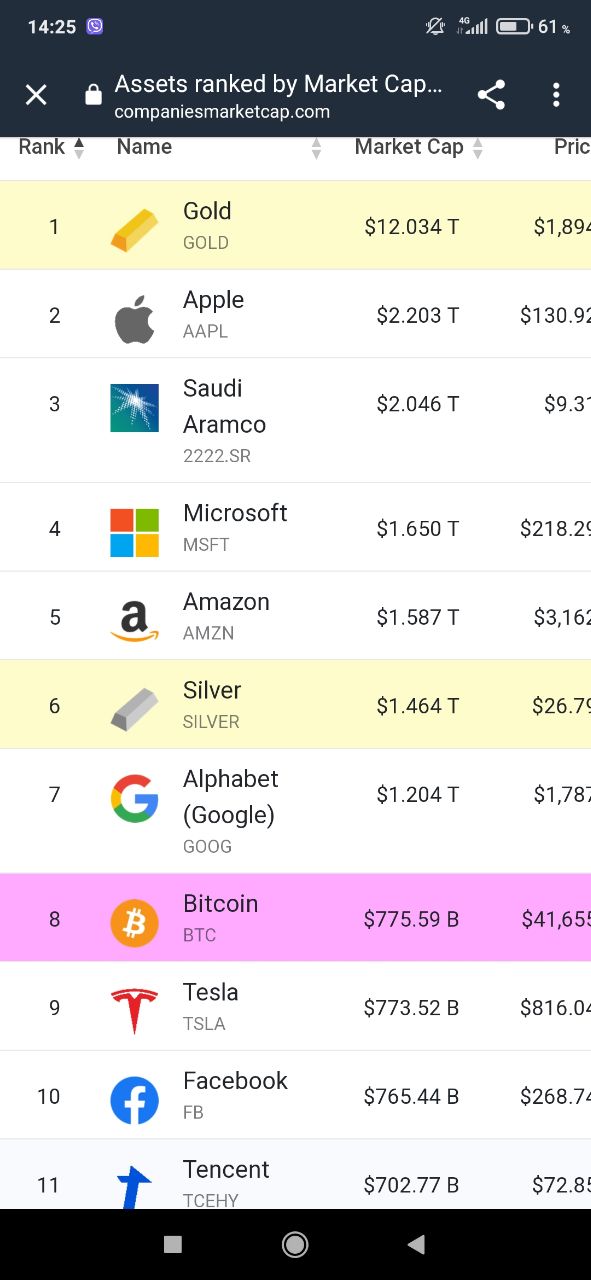Viewport: 591px width, 1280px height.
Task: Tap the Android home button
Action: point(295,1244)
